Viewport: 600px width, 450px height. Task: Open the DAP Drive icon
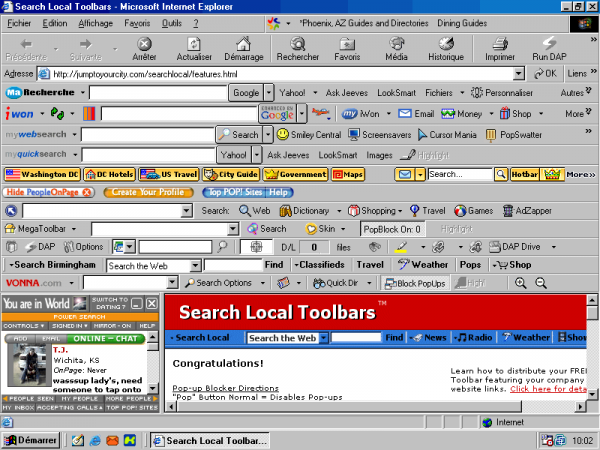(x=495, y=247)
